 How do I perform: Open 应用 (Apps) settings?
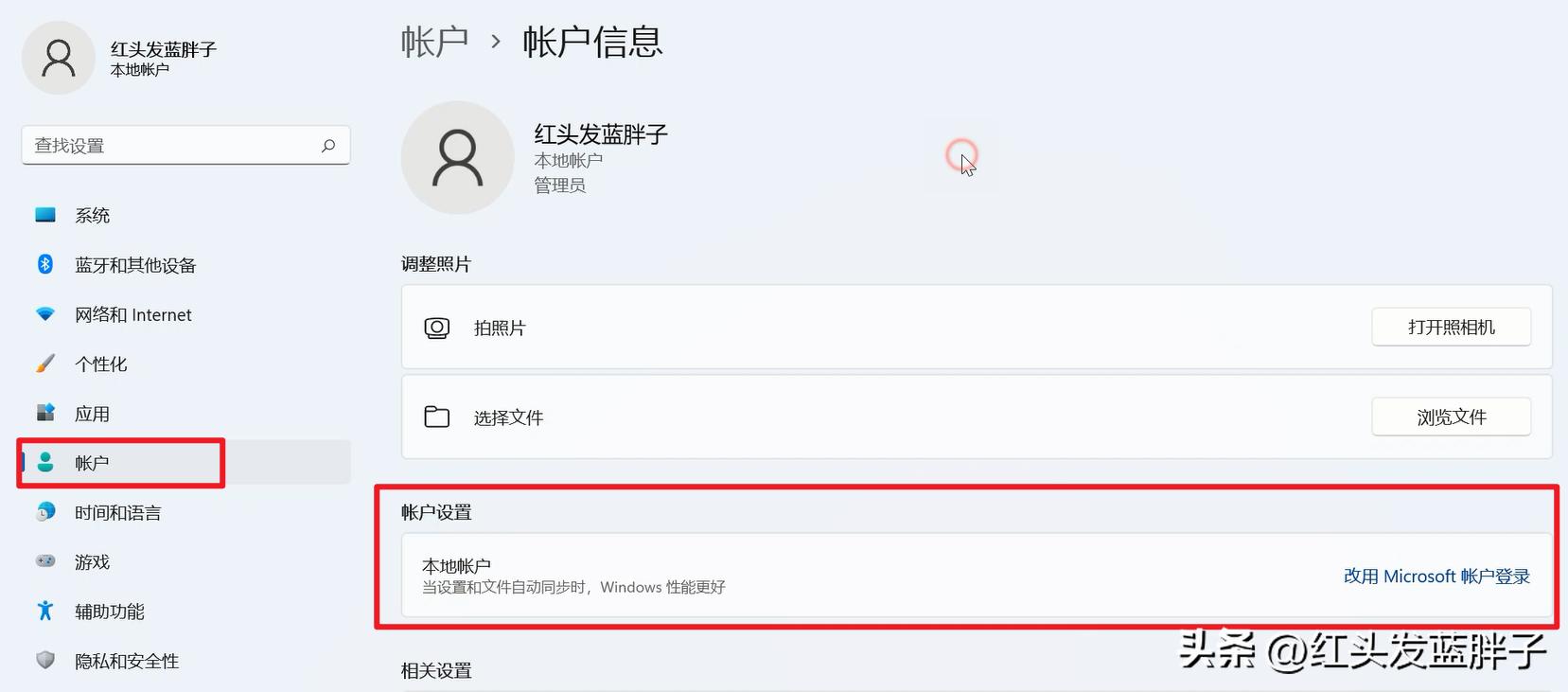(44, 413)
